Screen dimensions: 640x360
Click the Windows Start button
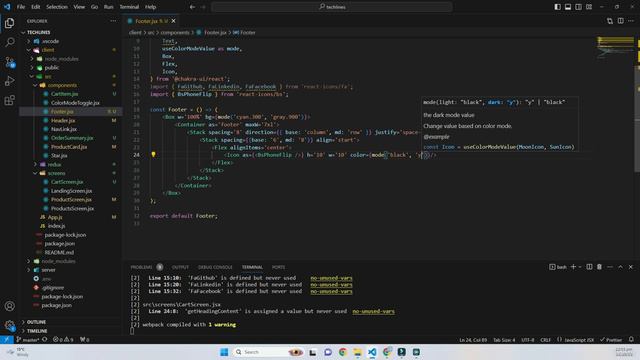[x=224, y=352]
